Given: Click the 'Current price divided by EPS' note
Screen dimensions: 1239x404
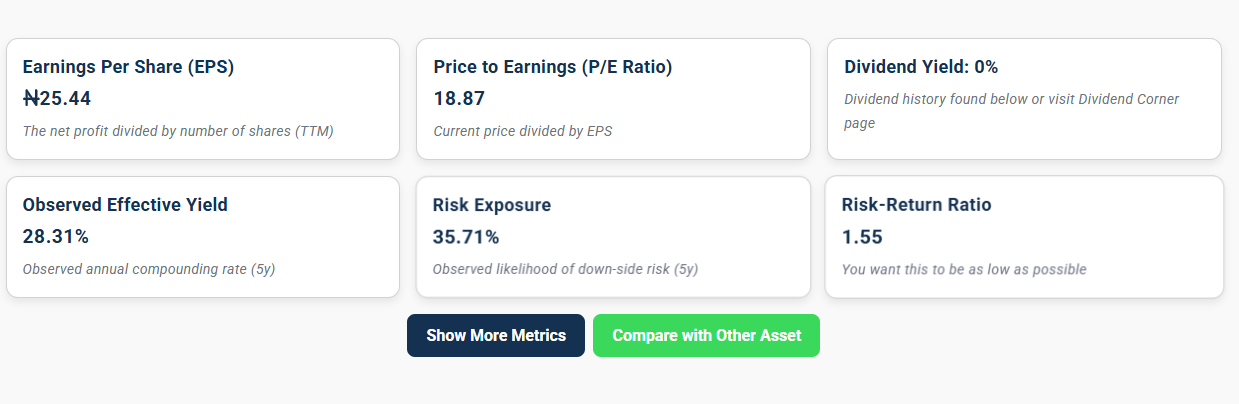Looking at the screenshot, I should (522, 131).
